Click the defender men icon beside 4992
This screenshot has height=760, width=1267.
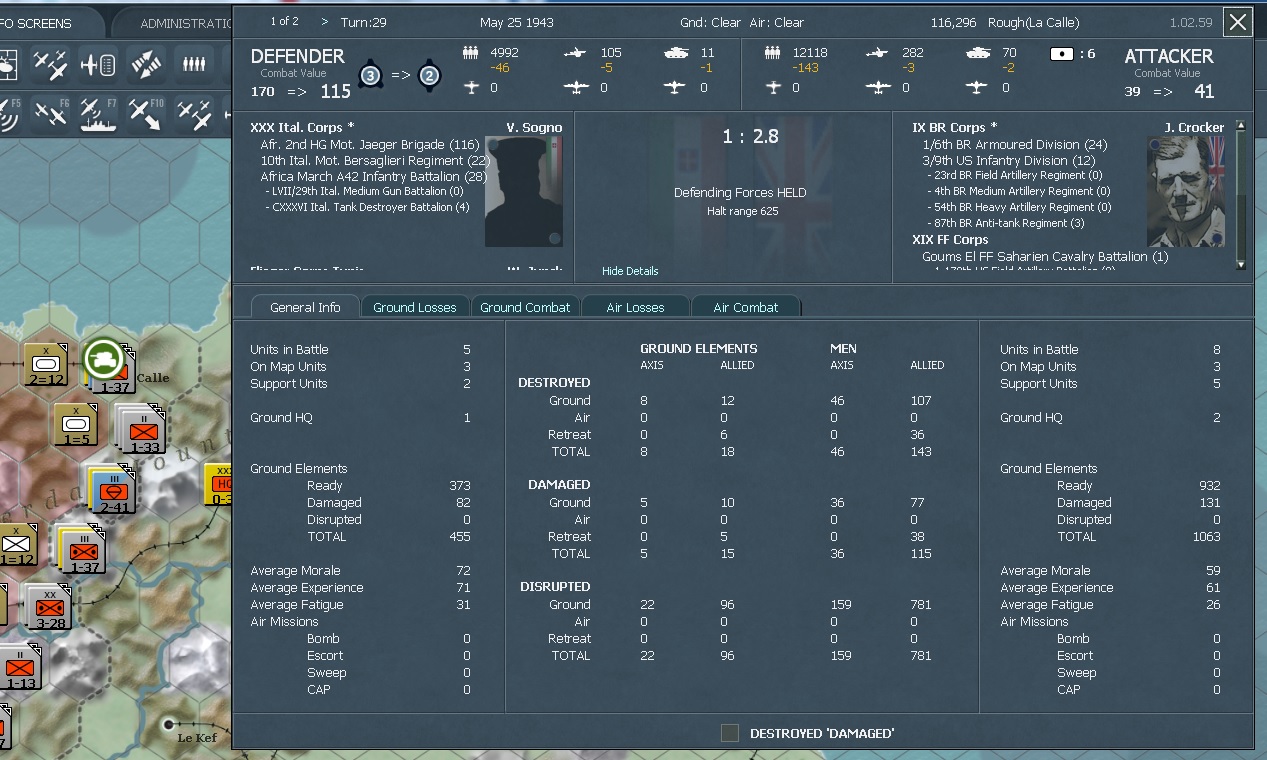472,53
